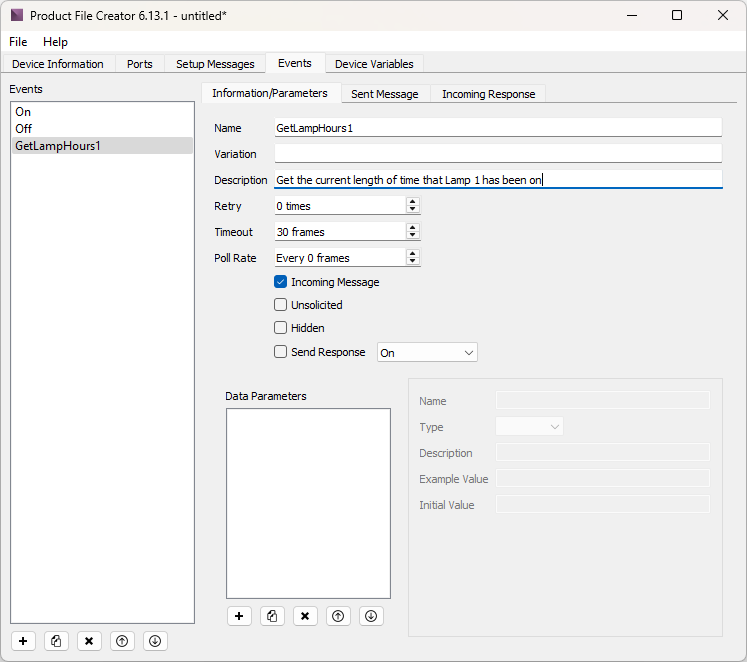Open the Sent Message tab
This screenshot has width=747, height=662.
[x=384, y=94]
